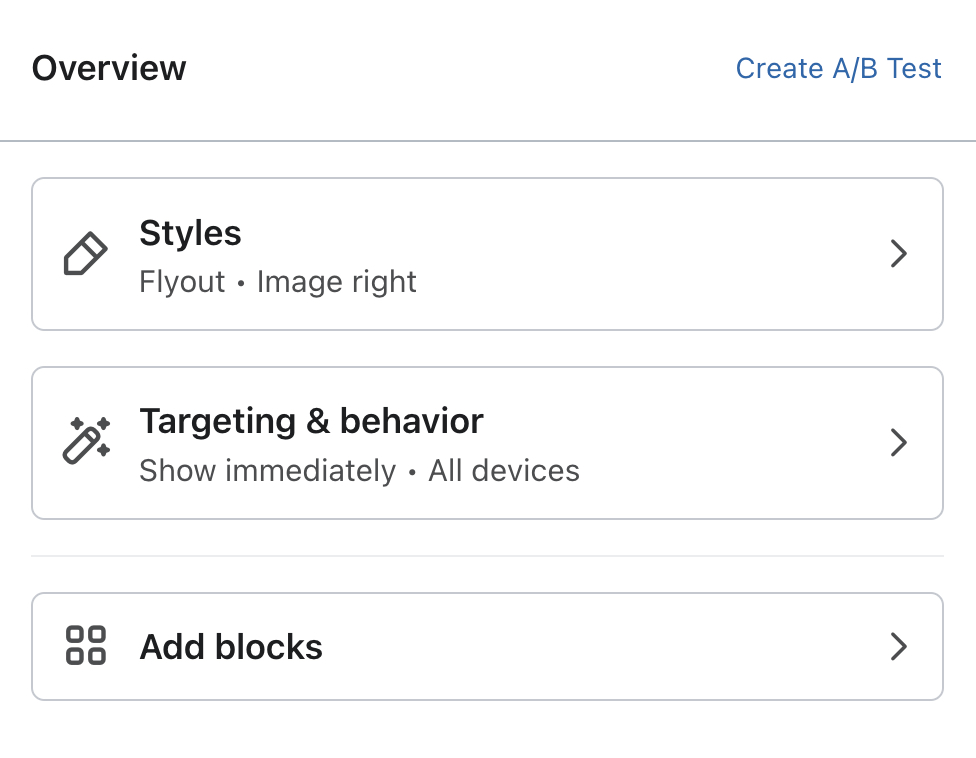Viewport: 976px width, 758px height.
Task: Select the Overview heading
Action: (x=108, y=68)
